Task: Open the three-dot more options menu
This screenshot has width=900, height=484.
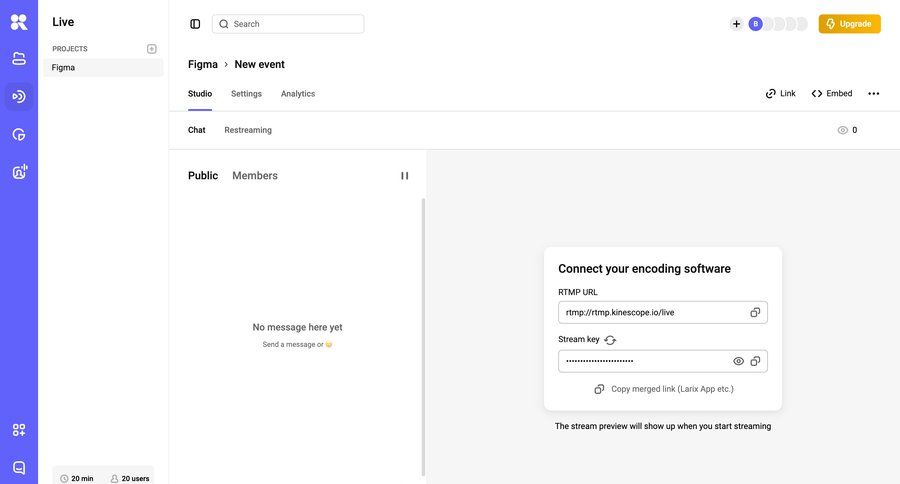Action: (874, 94)
